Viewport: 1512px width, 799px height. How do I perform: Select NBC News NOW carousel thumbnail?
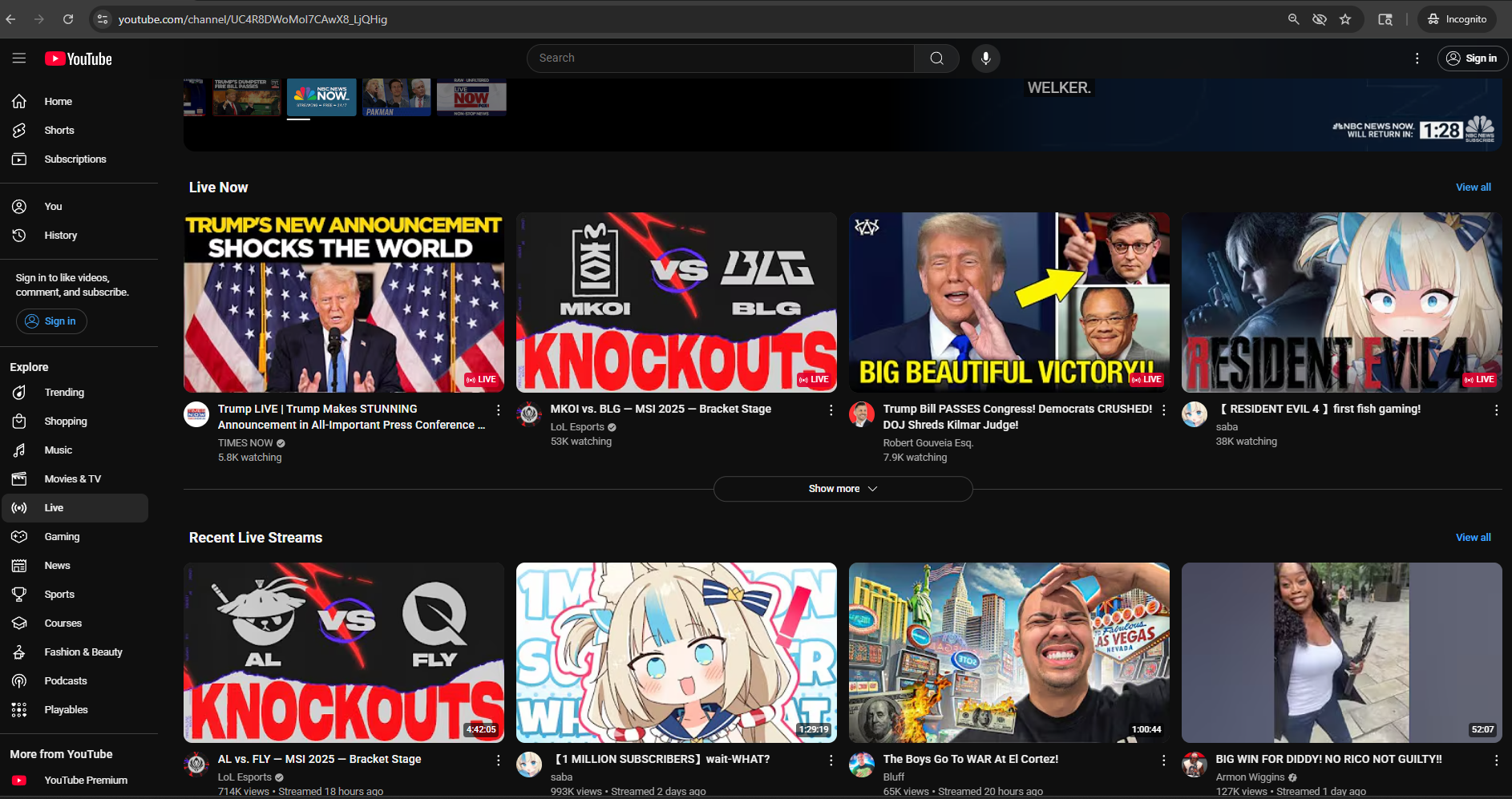pyautogui.click(x=321, y=97)
